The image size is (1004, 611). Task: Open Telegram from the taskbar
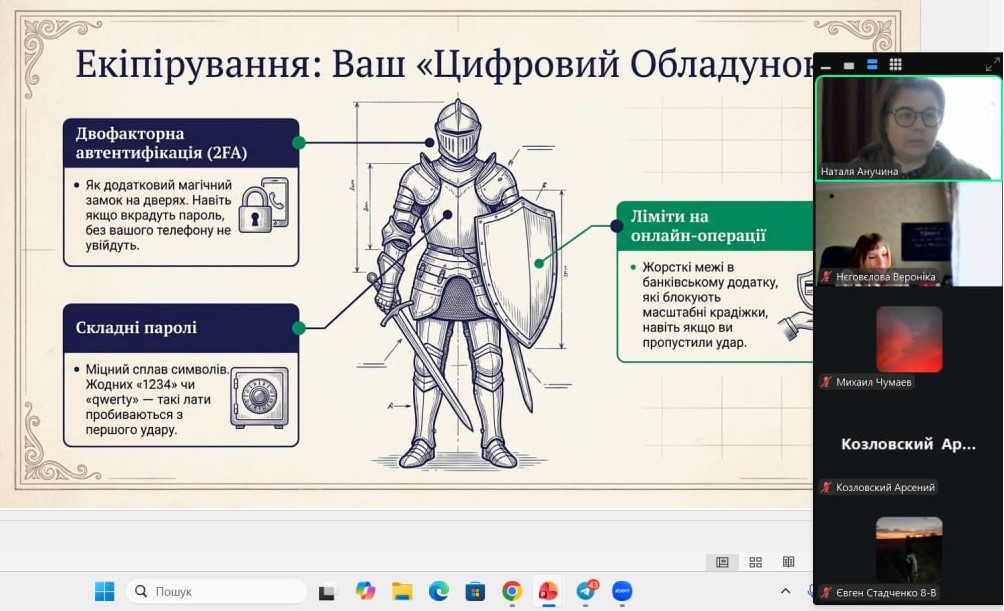click(586, 591)
